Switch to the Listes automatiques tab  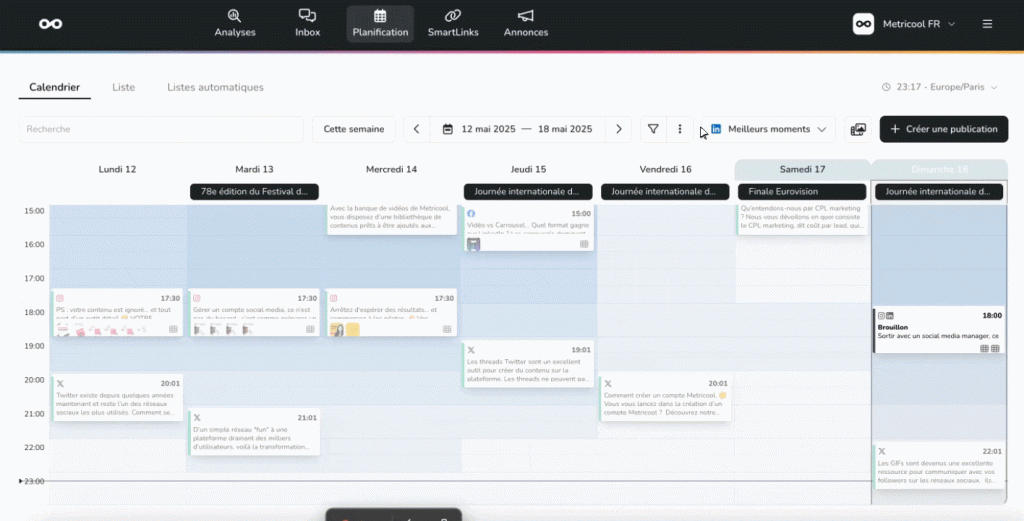click(x=215, y=87)
